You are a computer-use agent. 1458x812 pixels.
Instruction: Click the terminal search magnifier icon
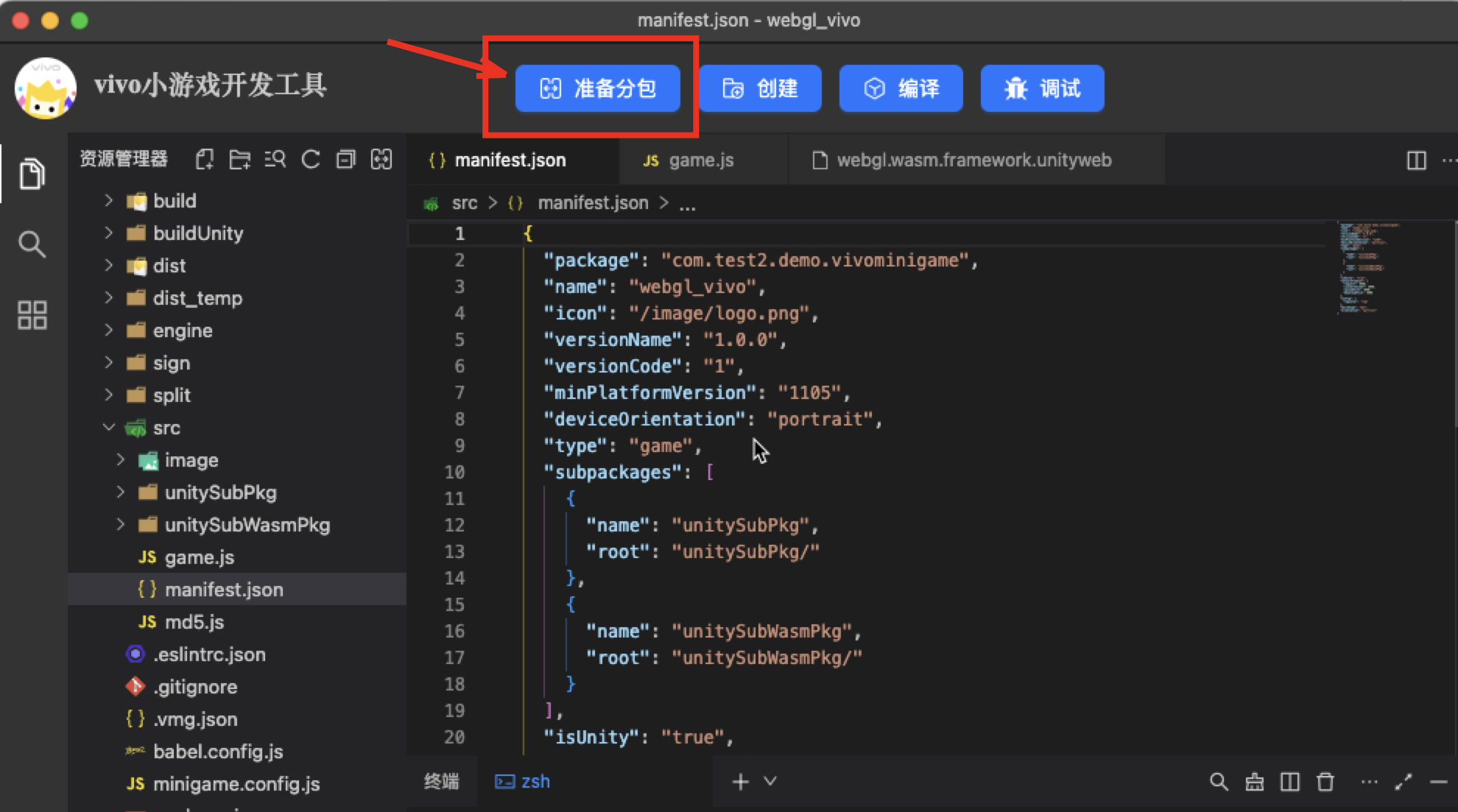click(1219, 782)
